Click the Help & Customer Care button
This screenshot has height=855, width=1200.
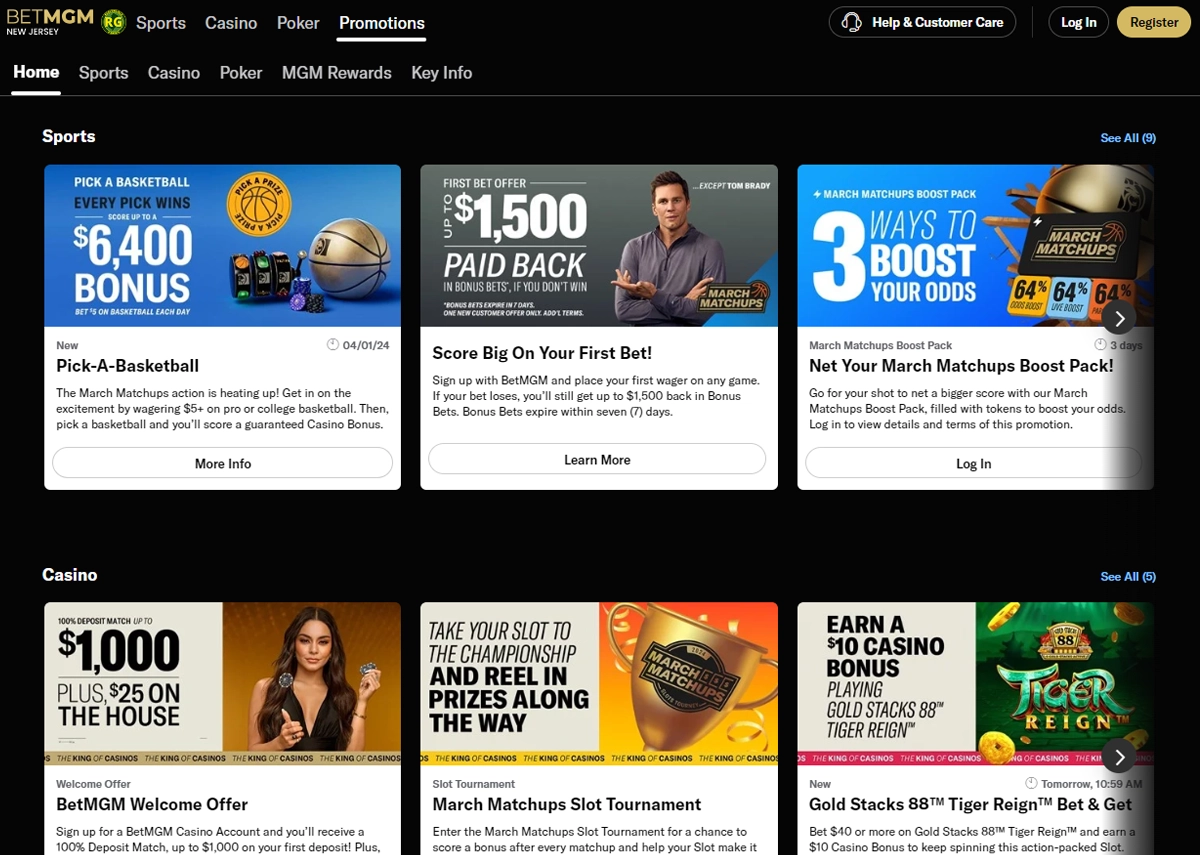click(922, 22)
